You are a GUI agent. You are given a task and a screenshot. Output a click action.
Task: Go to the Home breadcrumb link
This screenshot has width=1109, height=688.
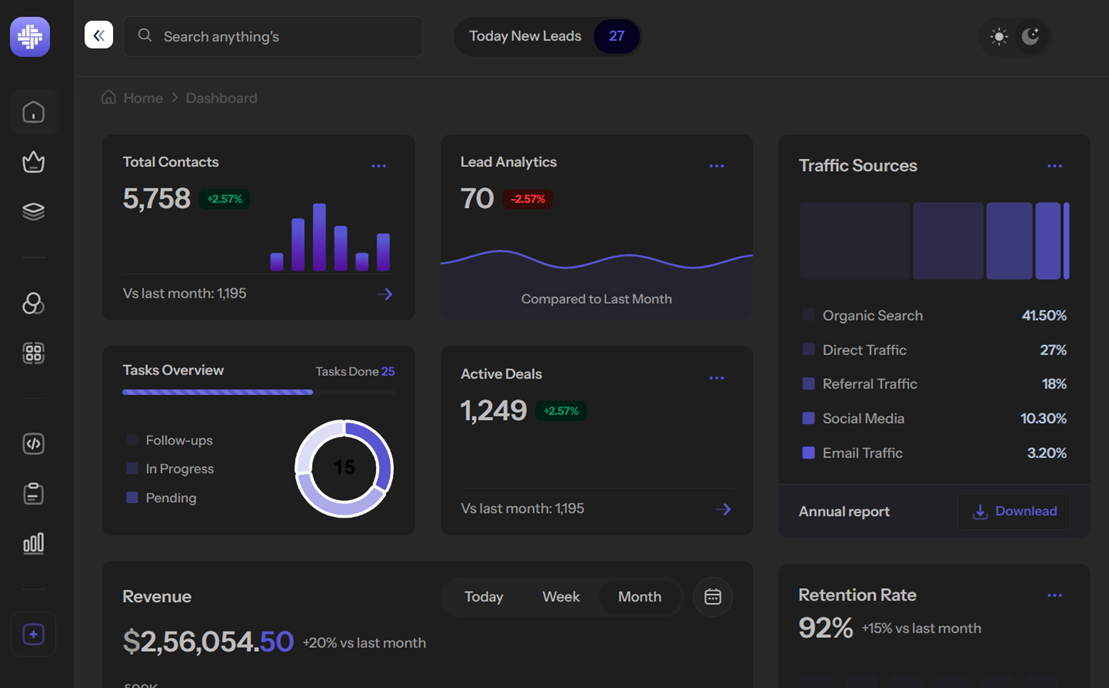coord(143,98)
